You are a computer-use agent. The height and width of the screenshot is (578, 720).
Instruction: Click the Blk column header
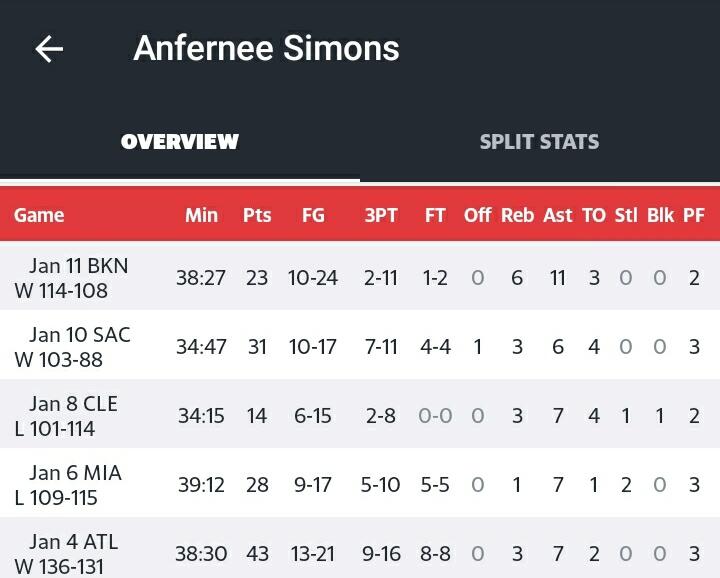tap(660, 215)
